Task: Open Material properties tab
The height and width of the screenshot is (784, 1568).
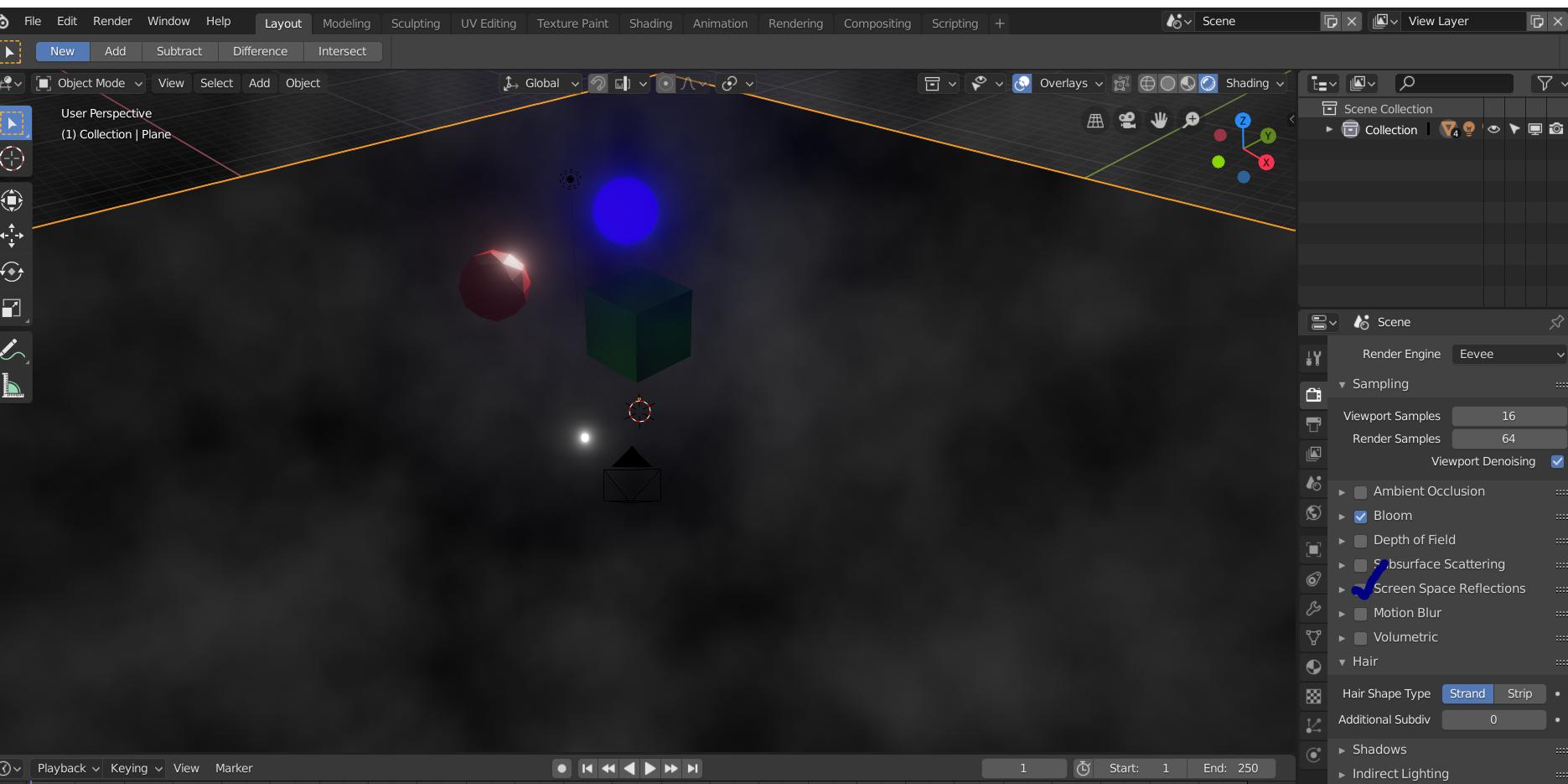Action: point(1313,667)
